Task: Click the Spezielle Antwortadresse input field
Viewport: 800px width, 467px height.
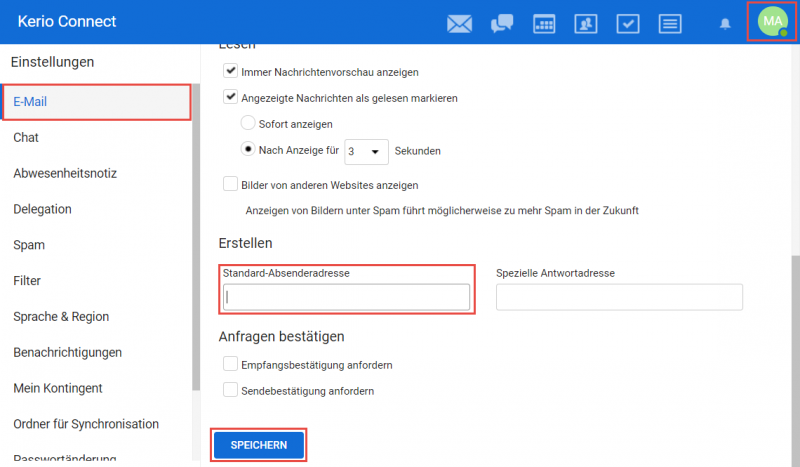Action: [619, 297]
